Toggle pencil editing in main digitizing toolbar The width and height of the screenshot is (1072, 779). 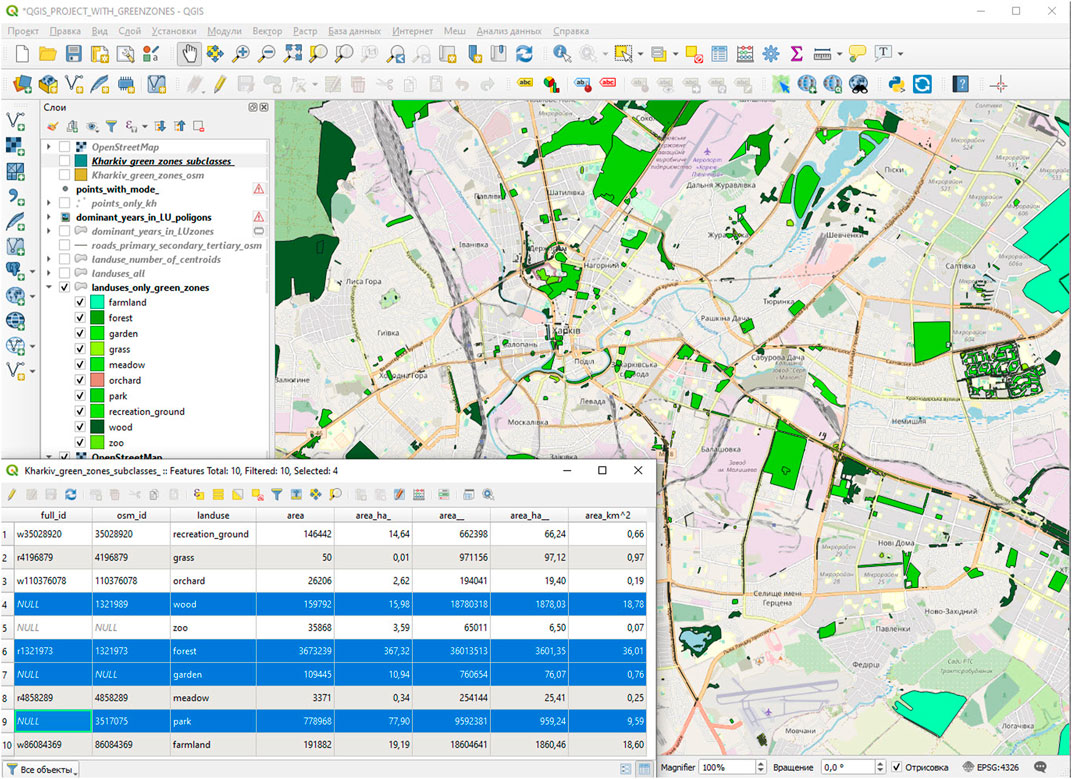[x=220, y=85]
